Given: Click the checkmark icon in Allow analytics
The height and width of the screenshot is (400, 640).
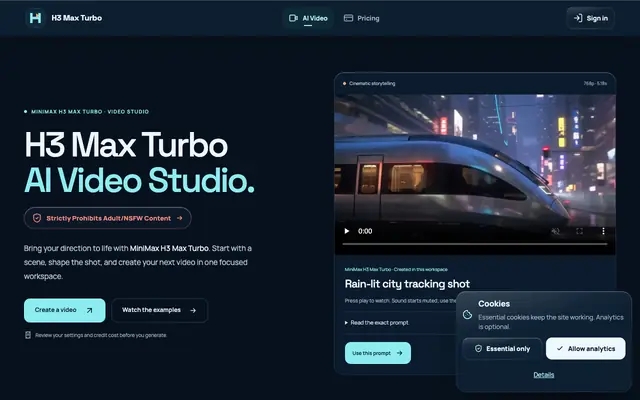Looking at the screenshot, I should (560, 349).
